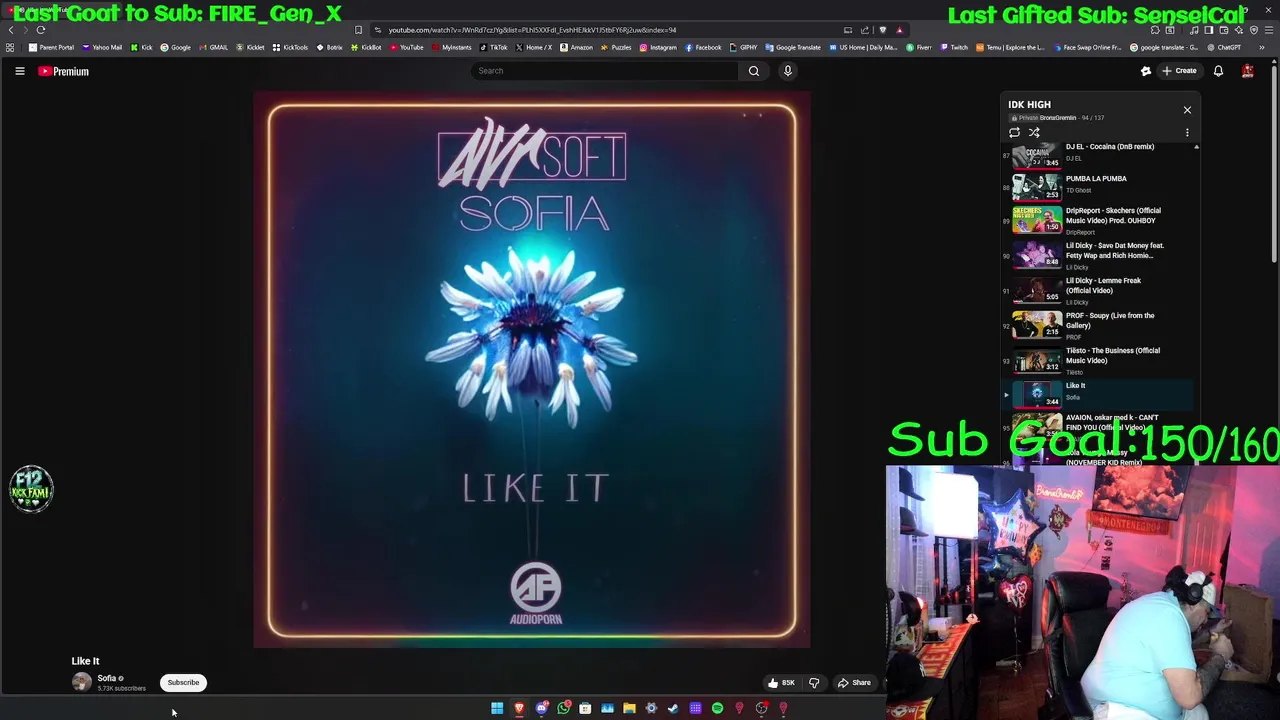1280x720 pixels.
Task: Select currently playing Like It entry
Action: pos(1100,394)
